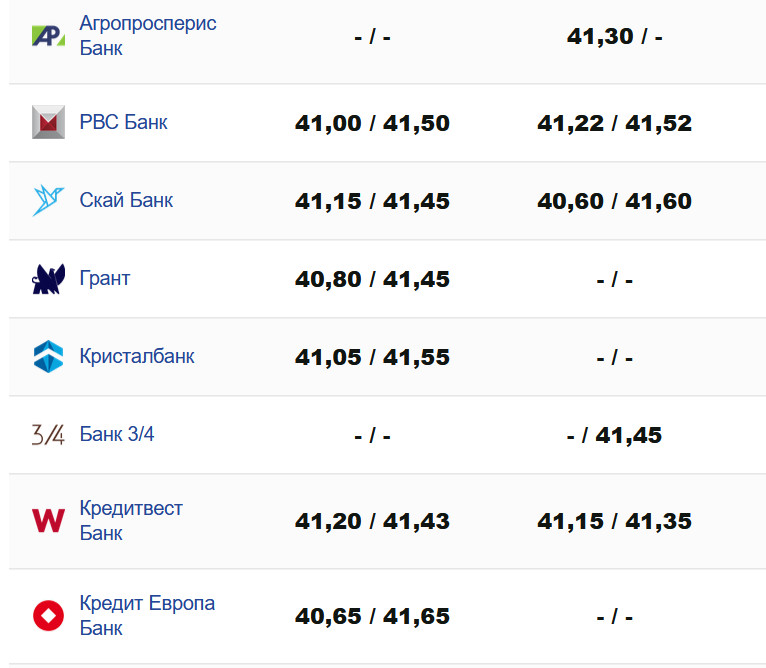
Task: Open the Кредит Европа Банк link
Action: click(147, 615)
